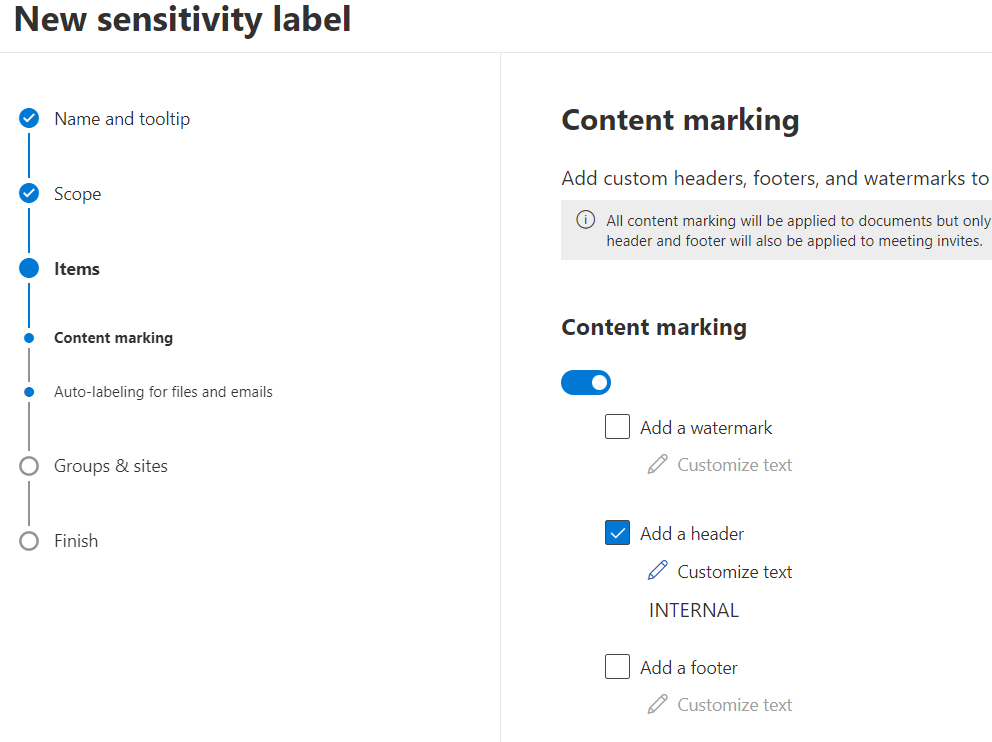
Task: Click the pencil icon under Add a footer
Action: pyautogui.click(x=657, y=704)
